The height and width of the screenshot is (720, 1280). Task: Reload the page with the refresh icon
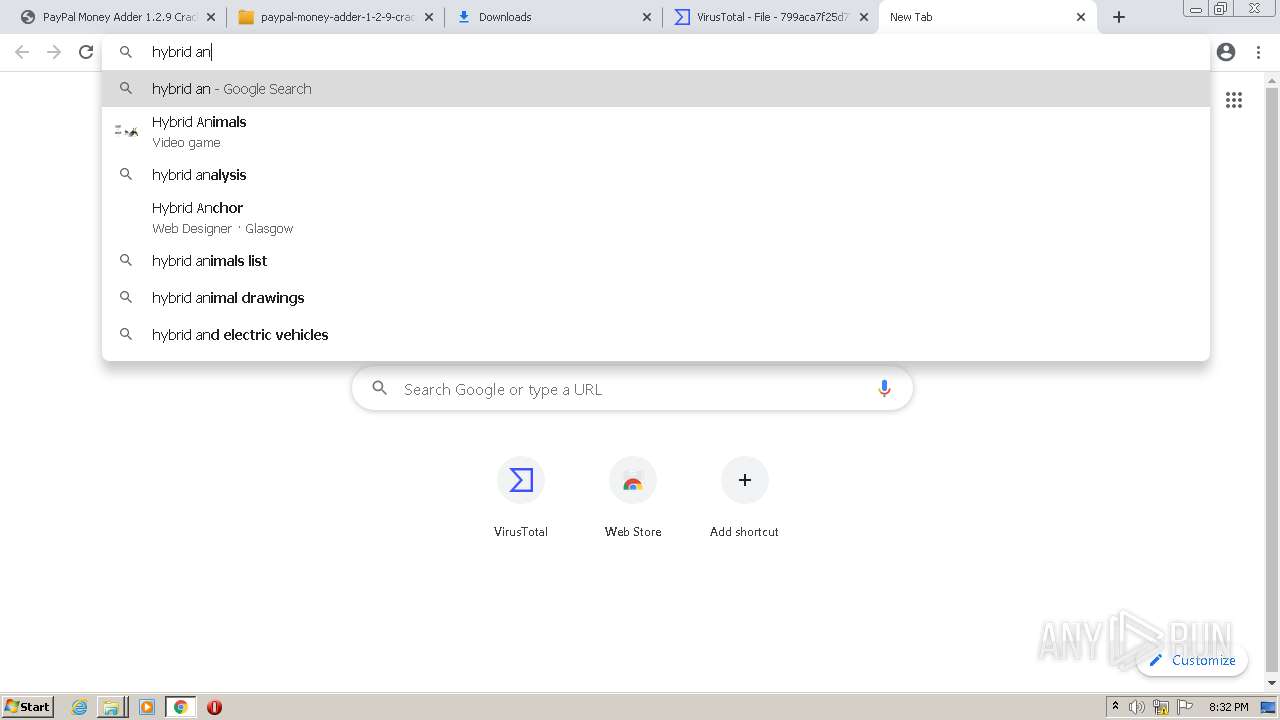coord(86,52)
